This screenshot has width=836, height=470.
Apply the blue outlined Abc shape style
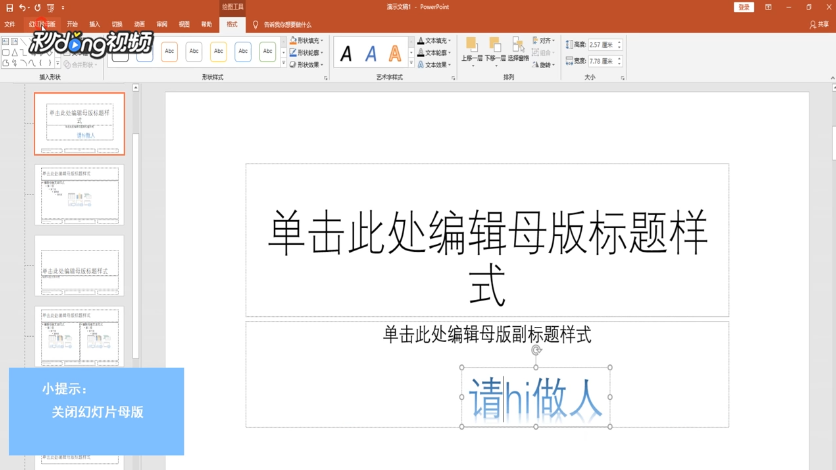[x=243, y=52]
